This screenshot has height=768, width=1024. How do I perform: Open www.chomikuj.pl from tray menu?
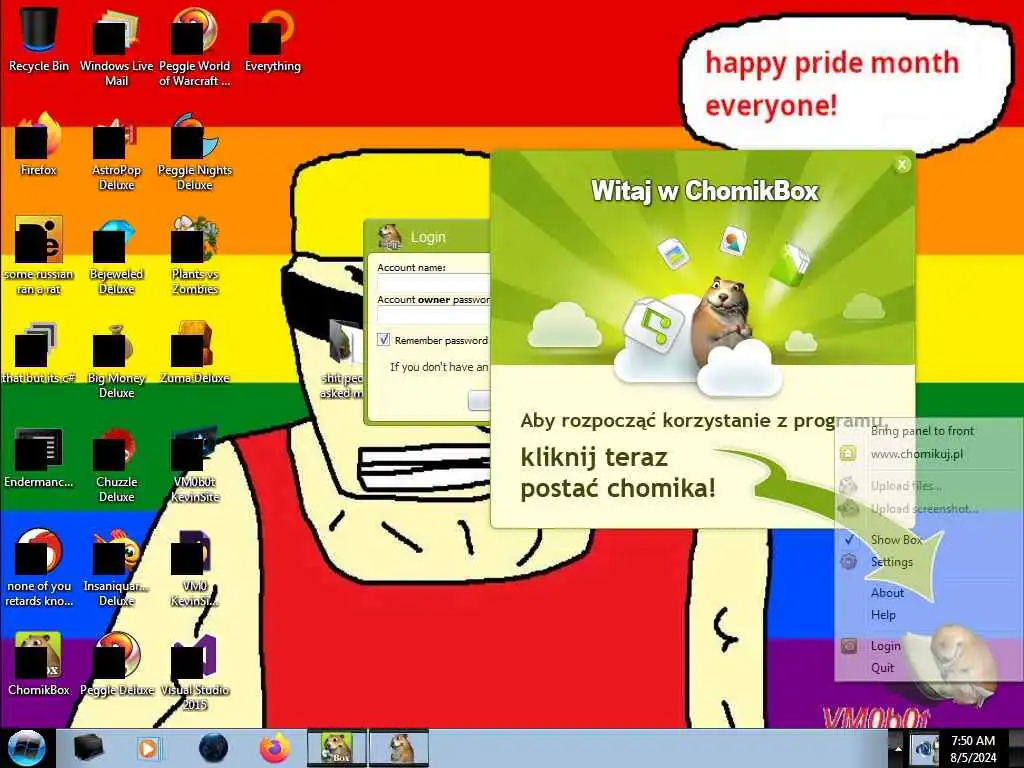(x=916, y=454)
